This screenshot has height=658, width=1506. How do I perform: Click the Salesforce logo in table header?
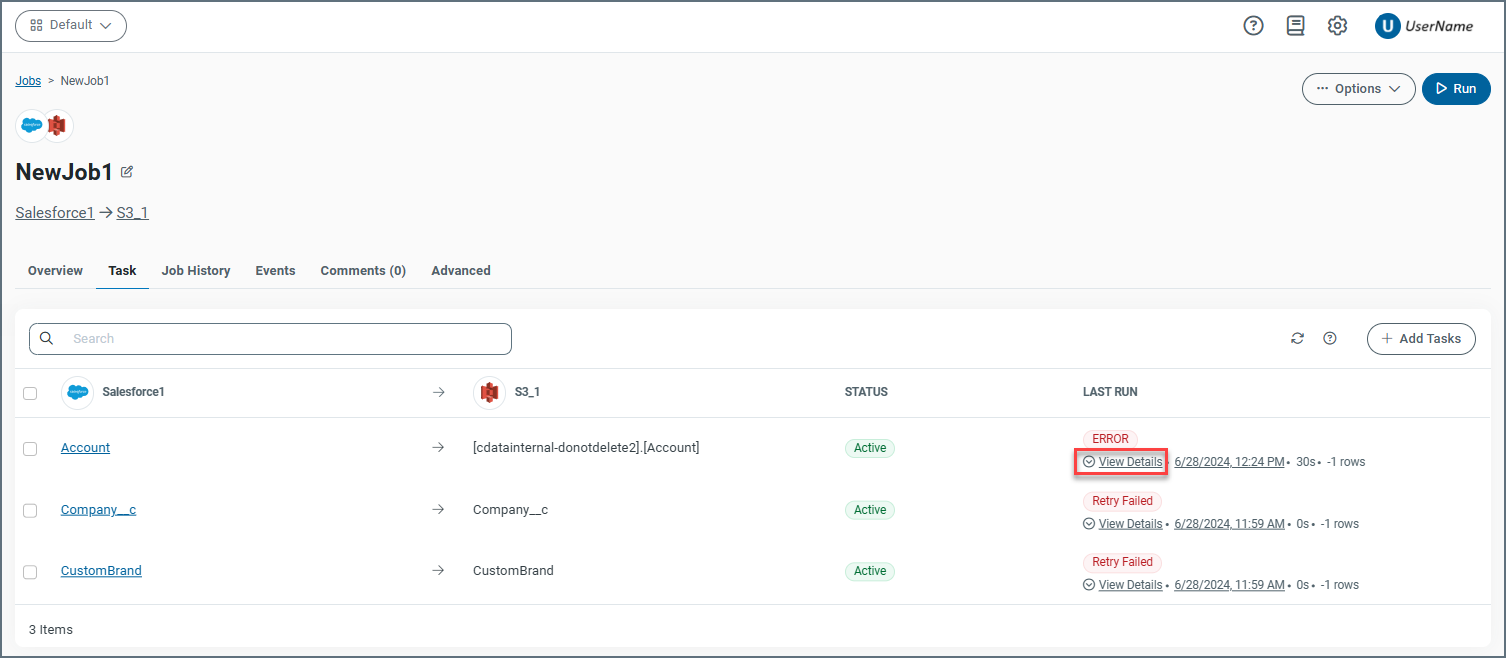(x=78, y=392)
